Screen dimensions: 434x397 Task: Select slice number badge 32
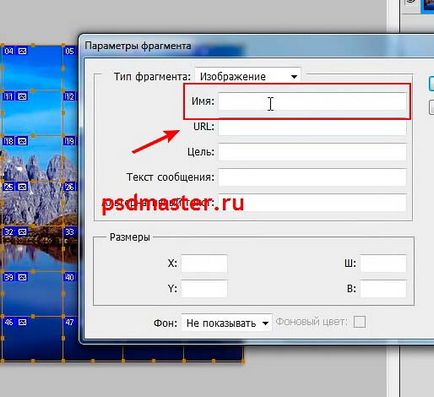(x=9, y=232)
